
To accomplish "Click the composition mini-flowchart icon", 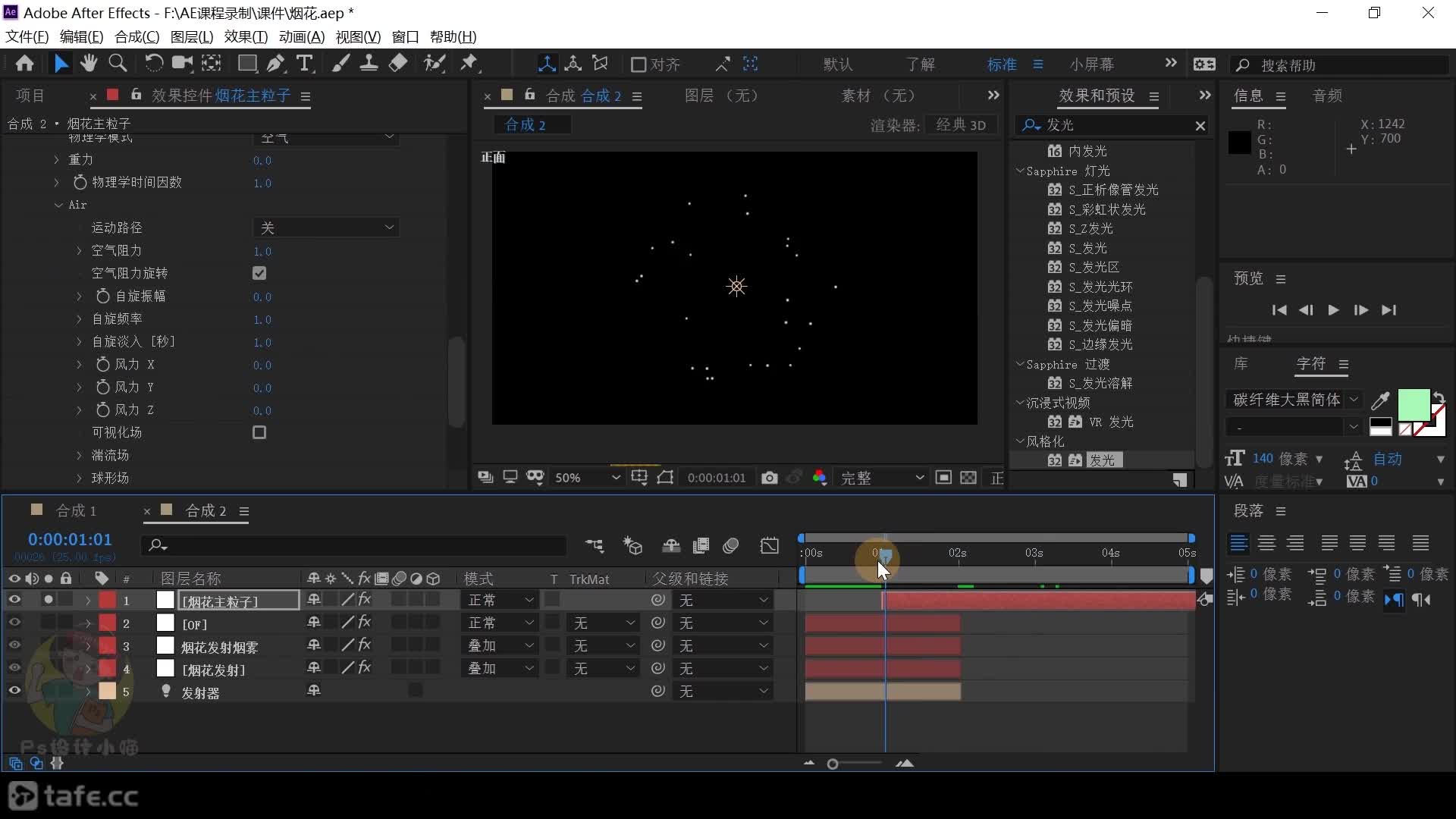I will [595, 546].
